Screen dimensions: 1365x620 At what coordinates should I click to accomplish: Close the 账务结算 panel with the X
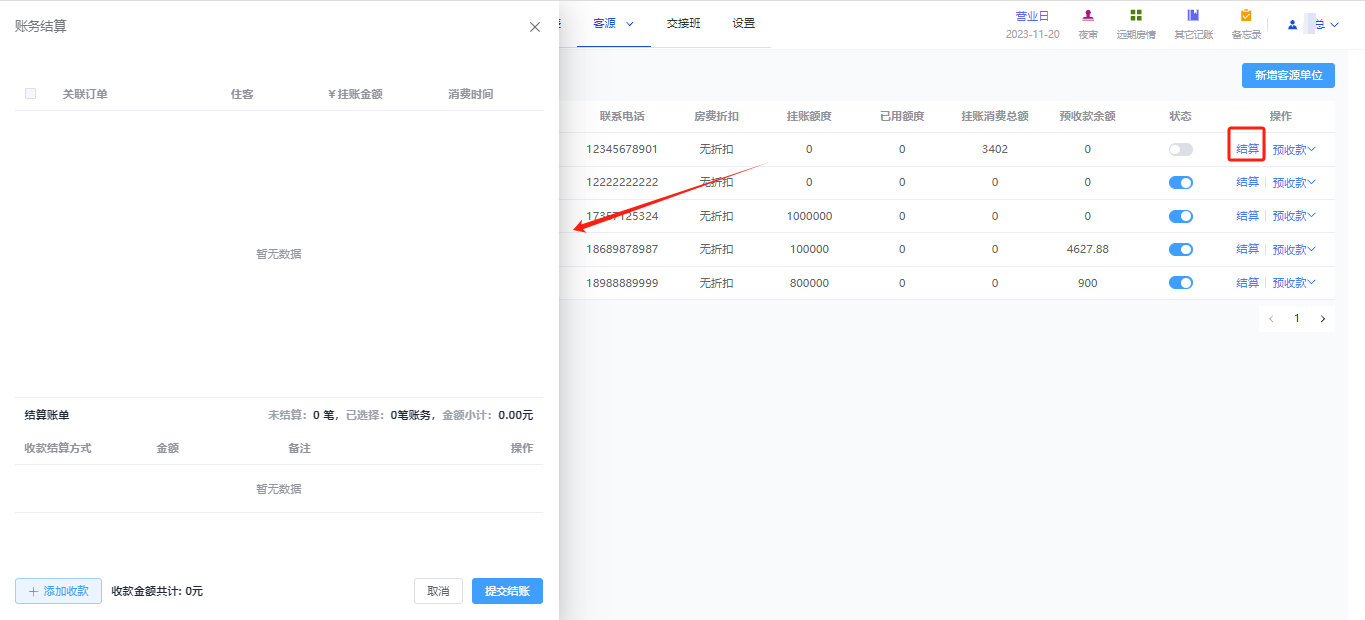click(535, 27)
